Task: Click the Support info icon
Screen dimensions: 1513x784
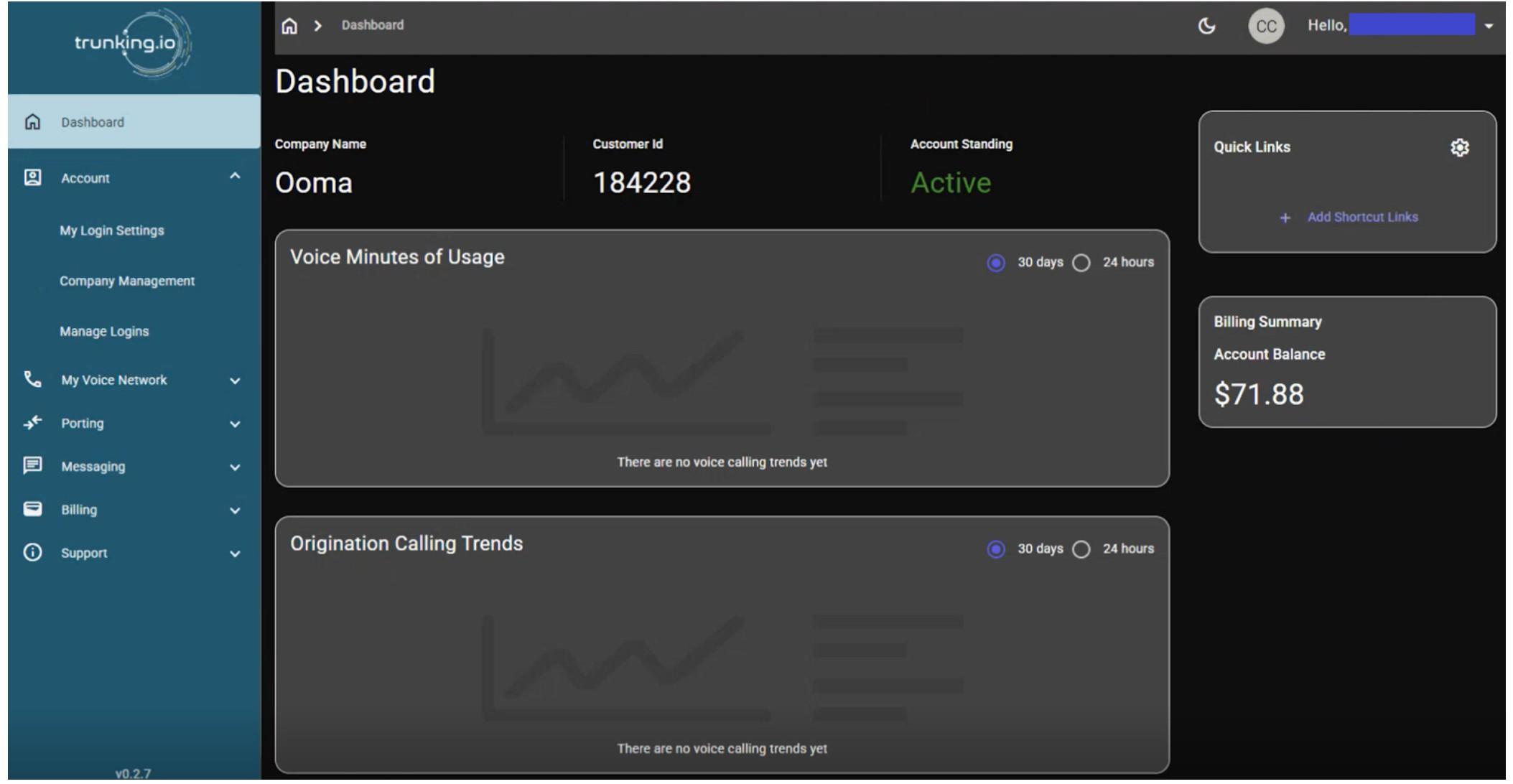Action: [32, 553]
